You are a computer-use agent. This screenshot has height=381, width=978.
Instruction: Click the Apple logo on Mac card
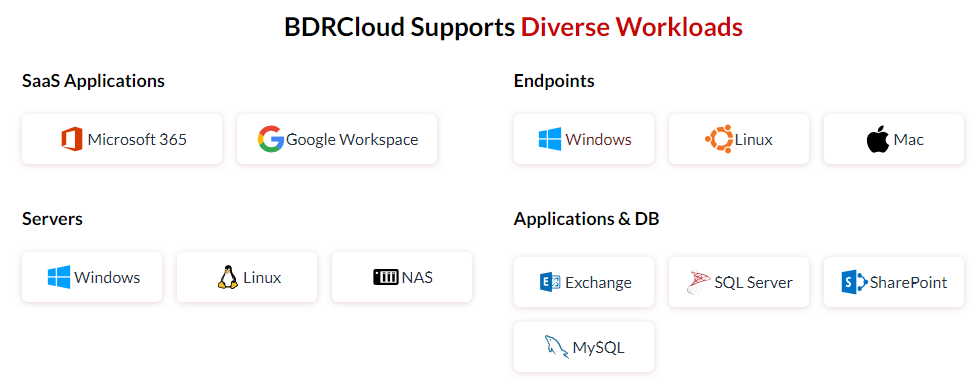tap(878, 140)
